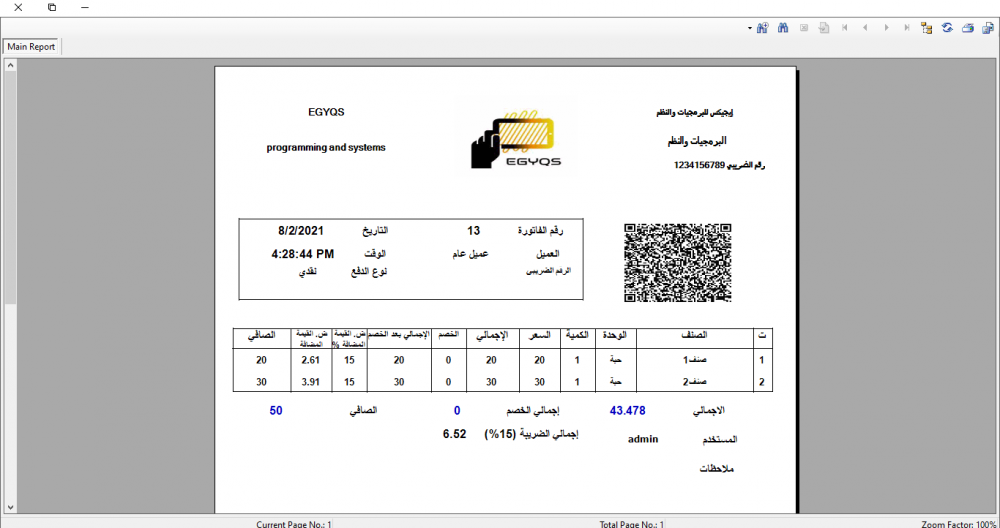Export the report using the export icon
Screen dimensions: 1000x528
(989, 28)
